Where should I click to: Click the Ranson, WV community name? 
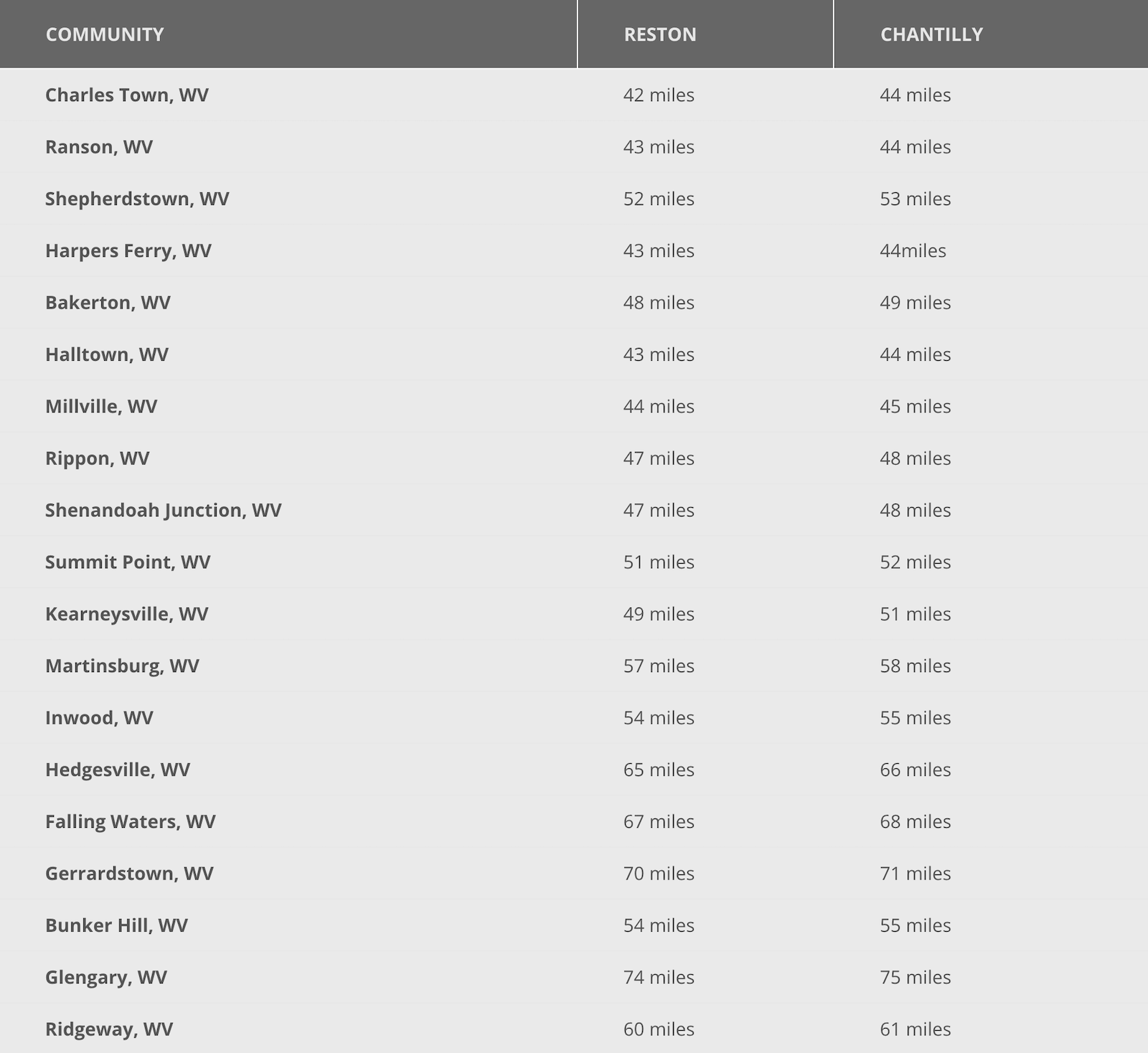(x=99, y=147)
